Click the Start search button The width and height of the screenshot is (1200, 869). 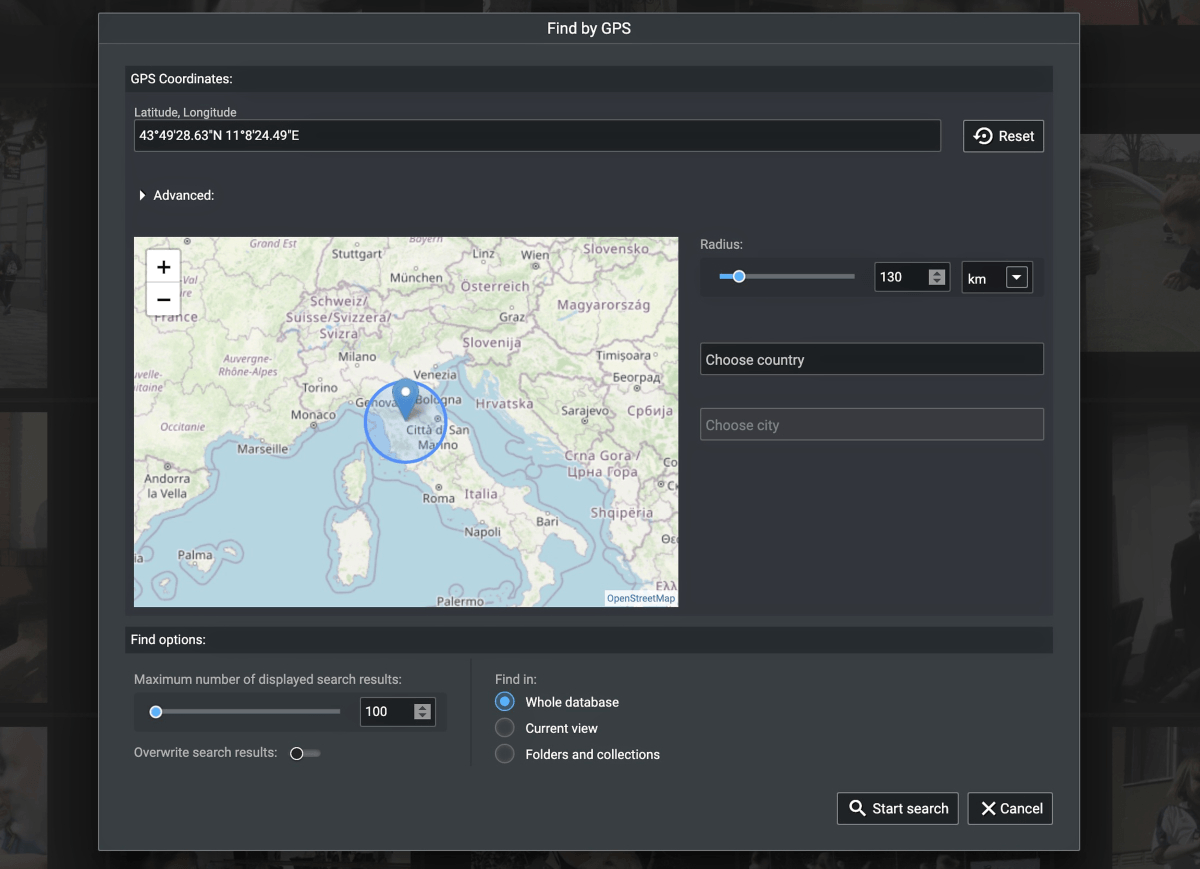click(x=897, y=808)
